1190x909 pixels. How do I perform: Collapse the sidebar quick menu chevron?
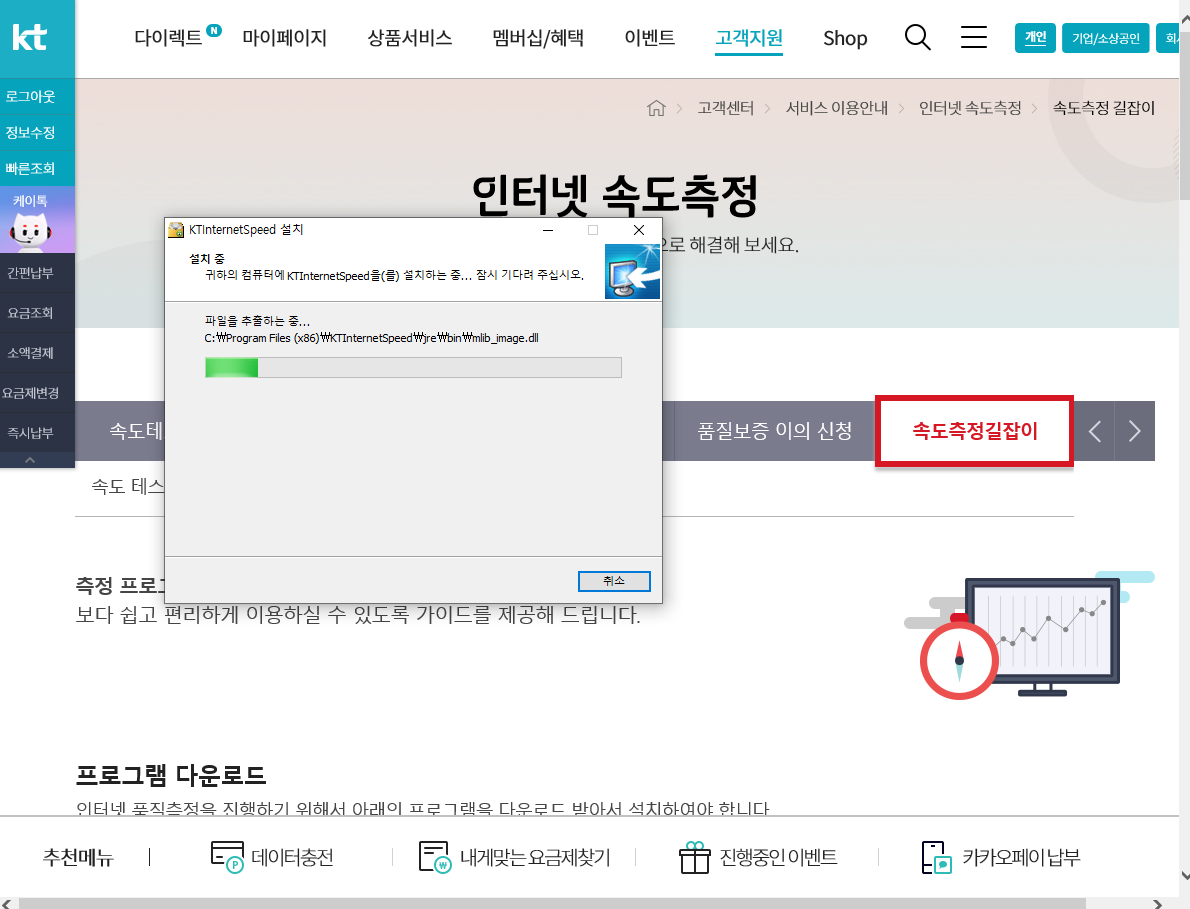point(30,460)
